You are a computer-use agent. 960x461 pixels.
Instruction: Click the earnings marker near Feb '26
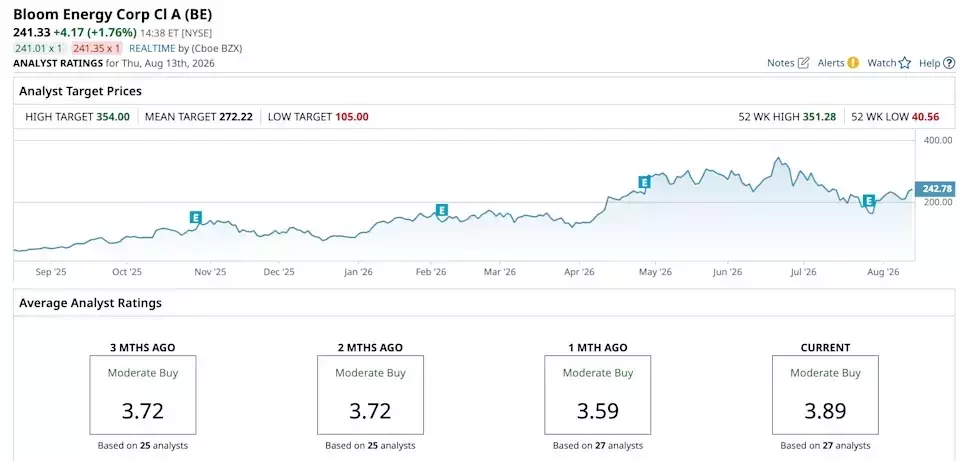[x=441, y=211]
